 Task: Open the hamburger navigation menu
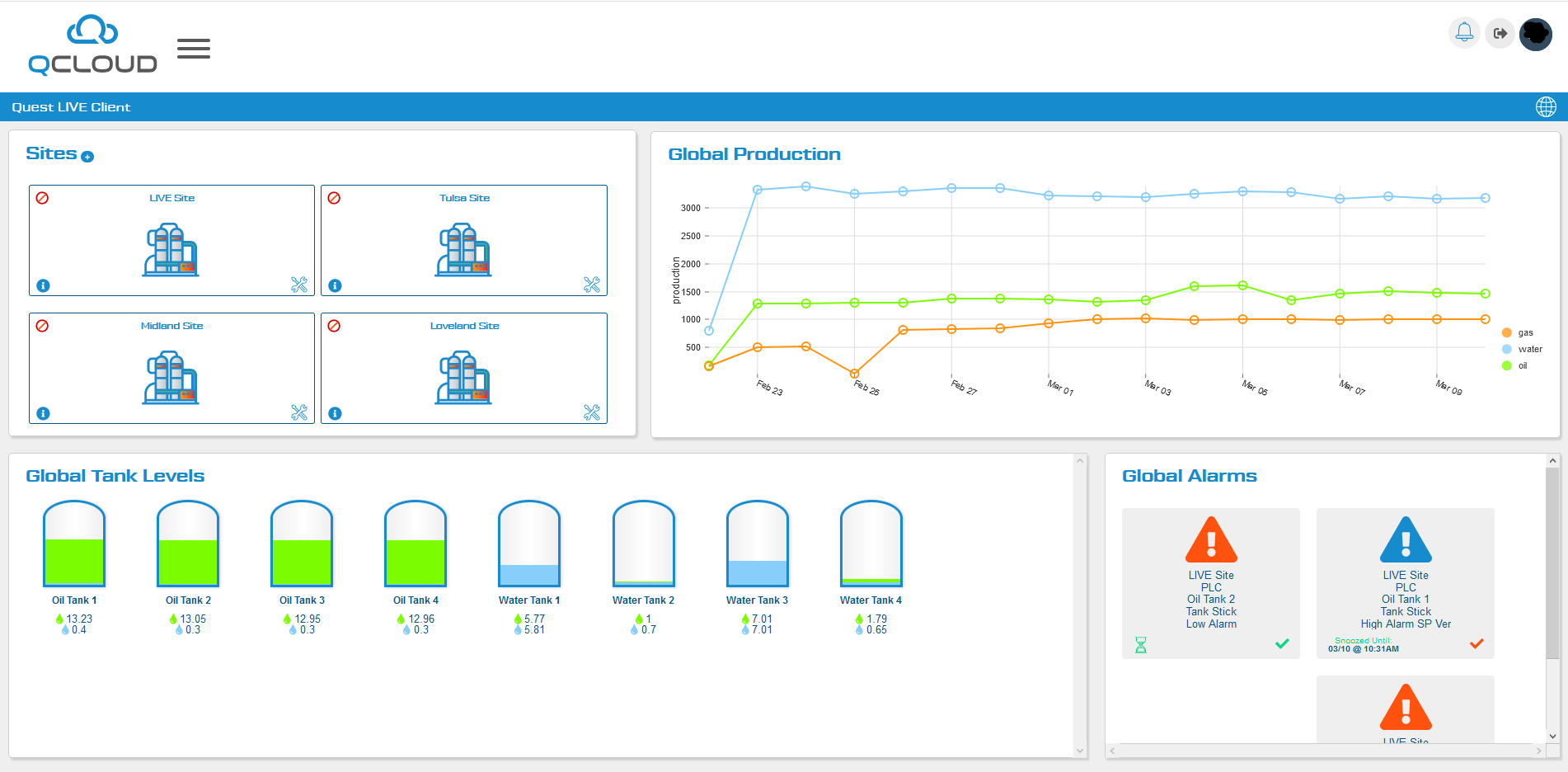[x=194, y=49]
